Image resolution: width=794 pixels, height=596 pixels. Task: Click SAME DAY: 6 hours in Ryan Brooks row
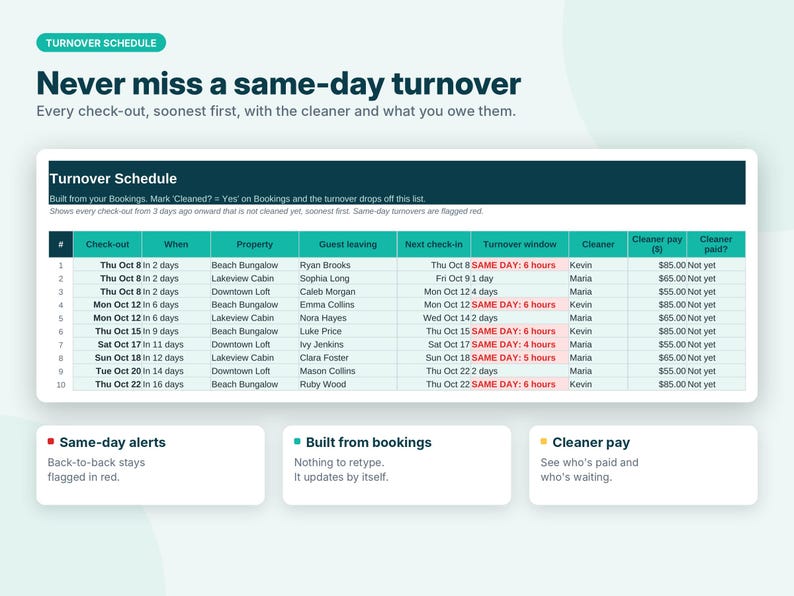click(520, 265)
